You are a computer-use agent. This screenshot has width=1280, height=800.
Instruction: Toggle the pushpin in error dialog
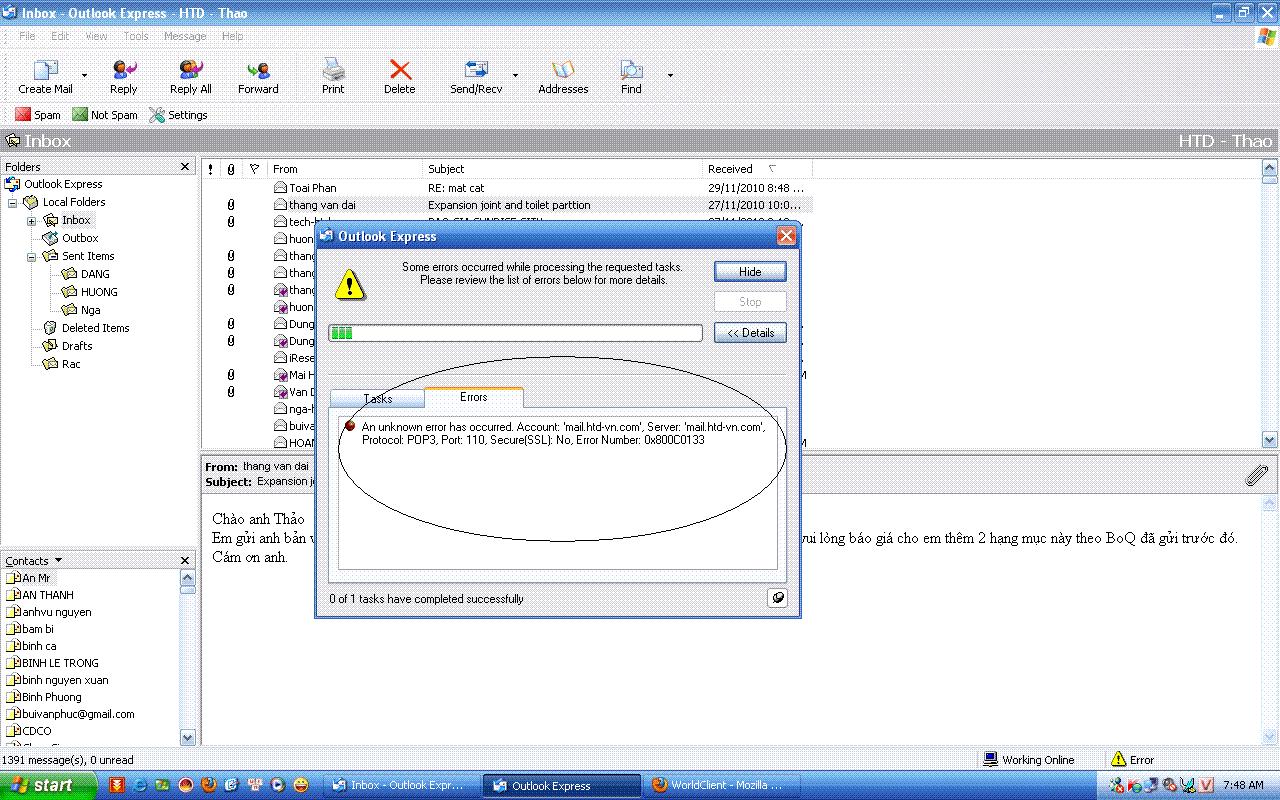click(777, 598)
